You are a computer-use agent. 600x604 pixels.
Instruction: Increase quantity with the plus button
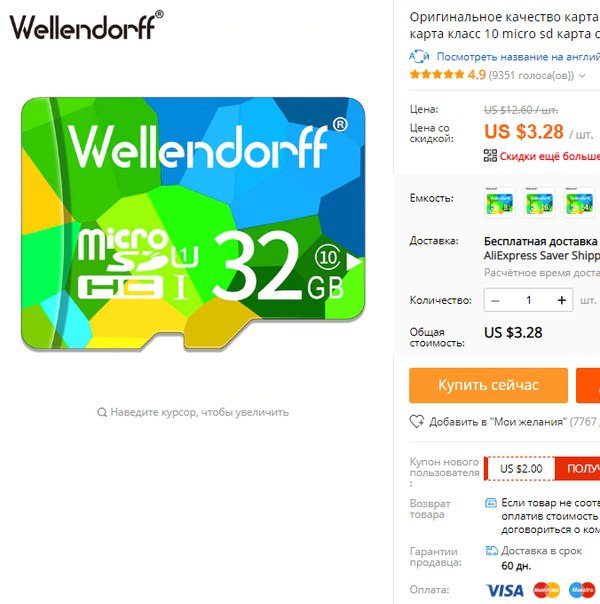(562, 300)
